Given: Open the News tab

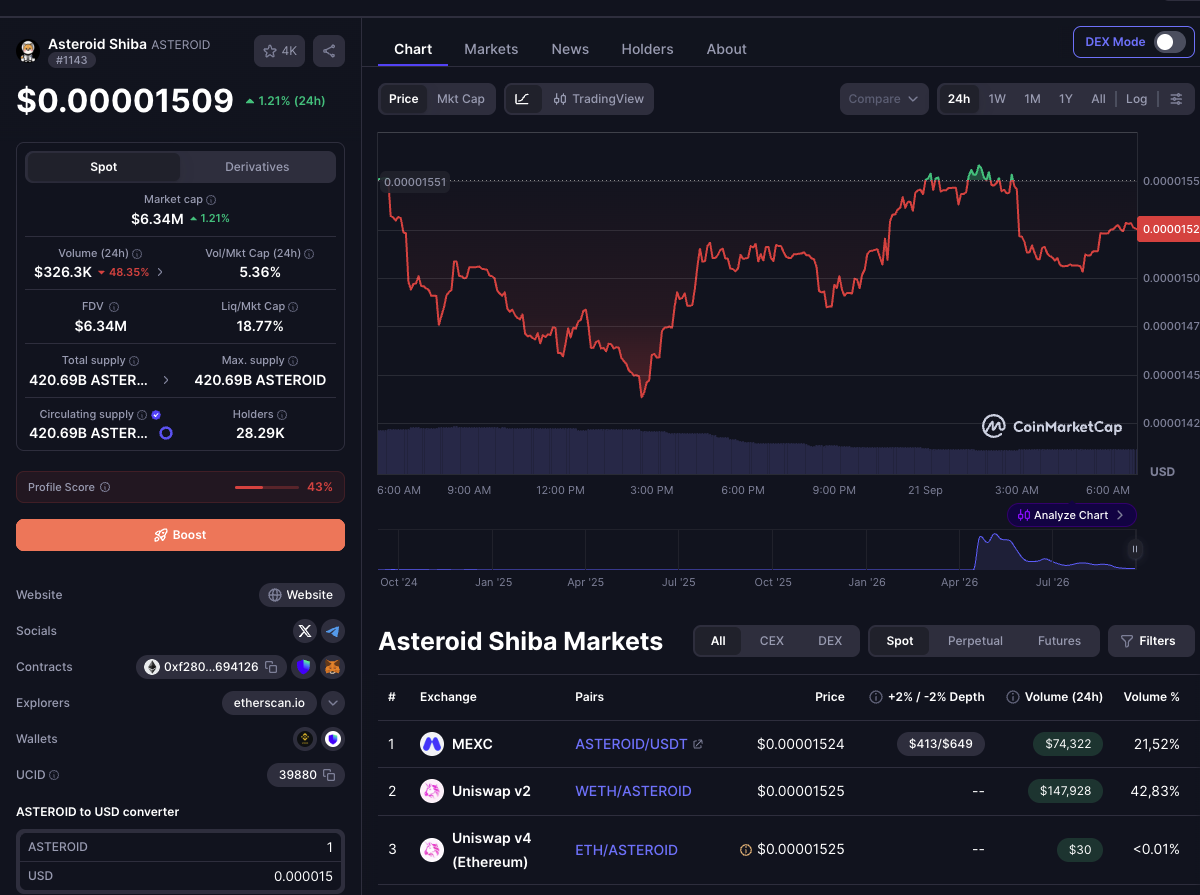Looking at the screenshot, I should point(570,49).
